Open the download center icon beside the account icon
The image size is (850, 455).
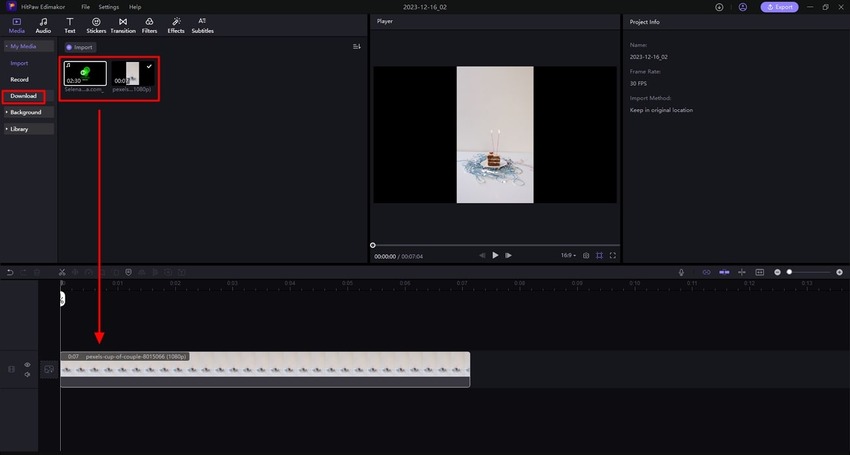tap(719, 7)
